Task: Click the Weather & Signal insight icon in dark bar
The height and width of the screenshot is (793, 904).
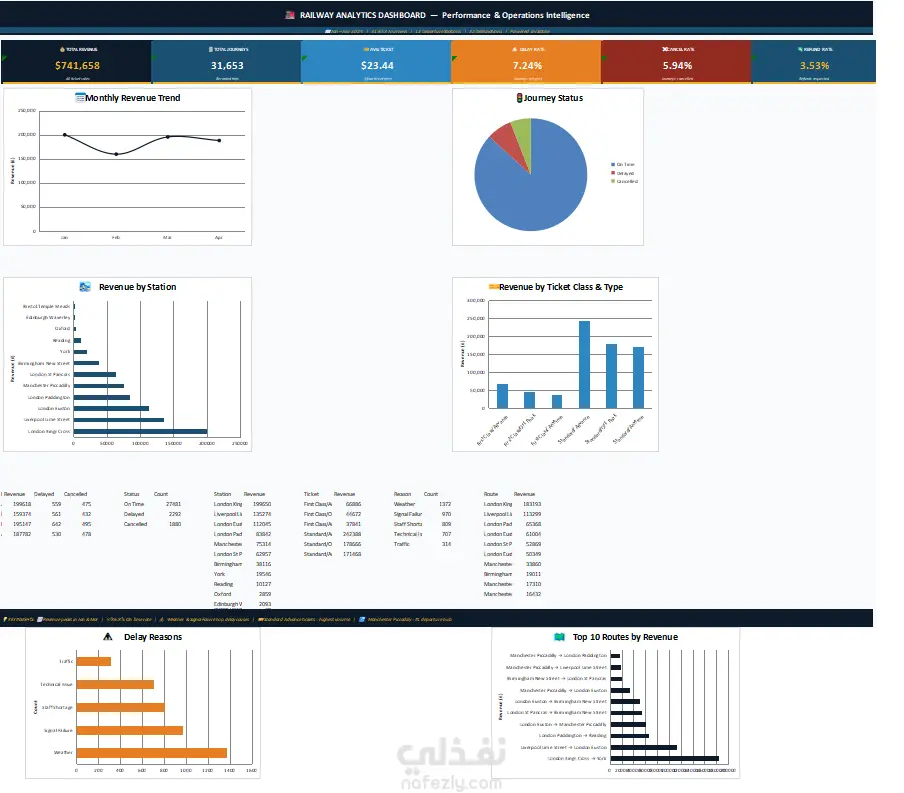Action: coord(161,619)
